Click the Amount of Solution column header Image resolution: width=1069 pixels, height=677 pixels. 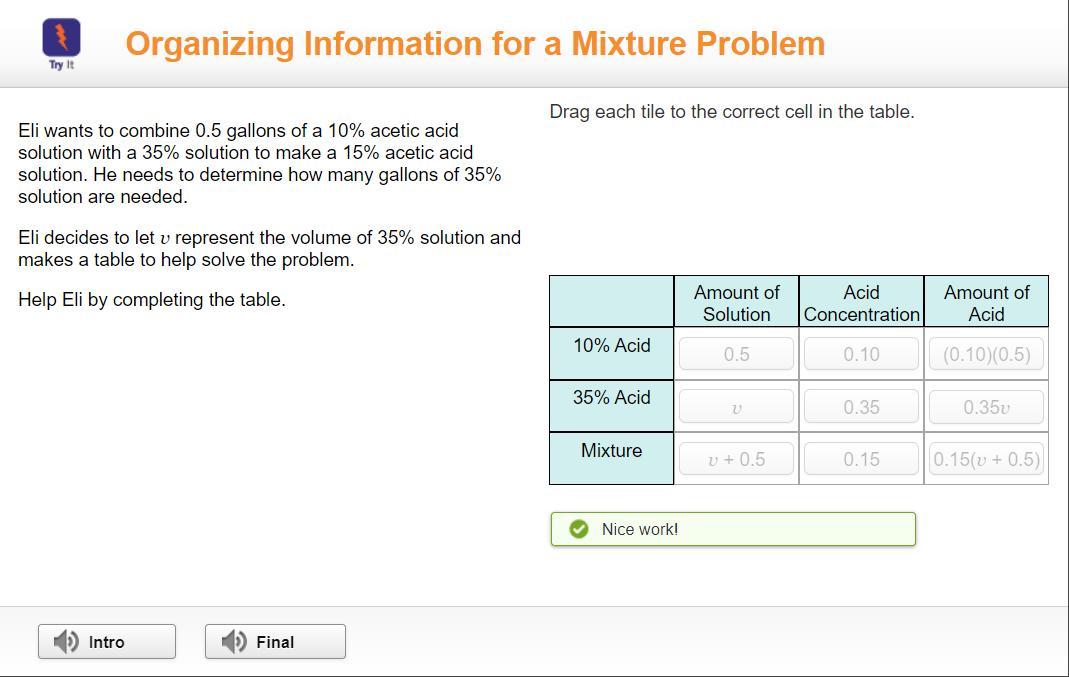[736, 303]
